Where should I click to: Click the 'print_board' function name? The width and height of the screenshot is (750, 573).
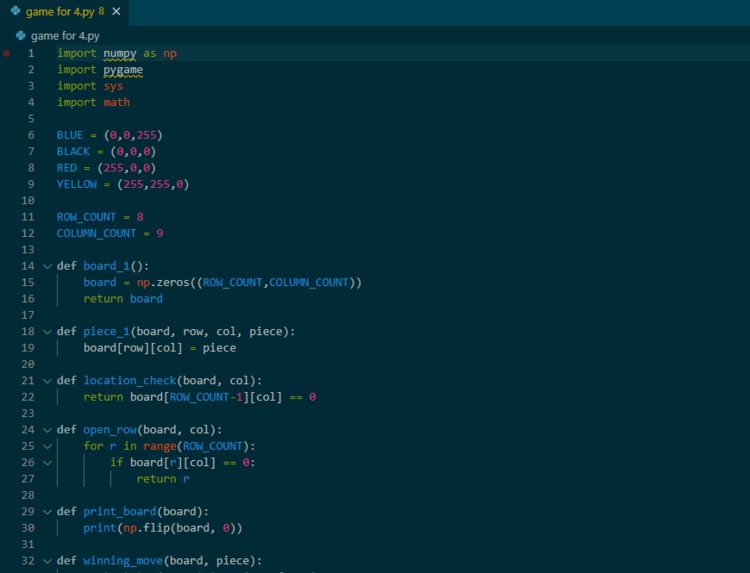tap(120, 512)
